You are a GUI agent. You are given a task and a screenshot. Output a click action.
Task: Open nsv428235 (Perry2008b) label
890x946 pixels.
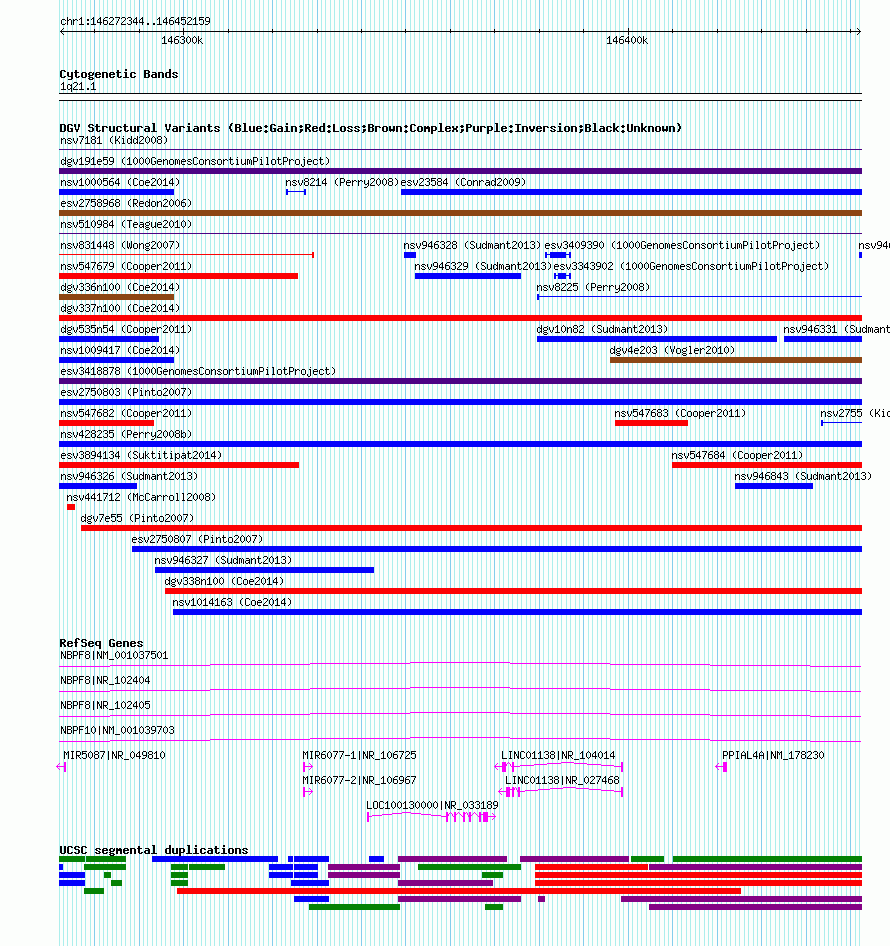pos(126,435)
